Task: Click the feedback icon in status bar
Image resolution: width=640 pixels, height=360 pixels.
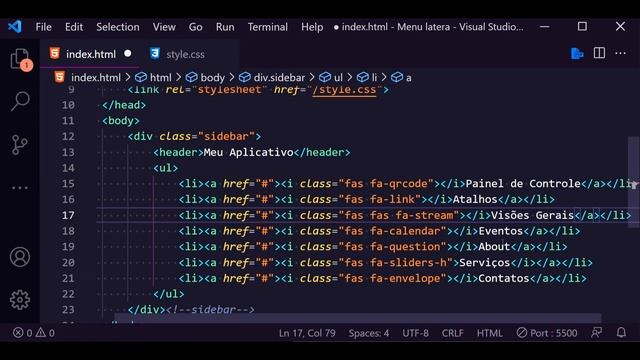Action: pyautogui.click(x=597, y=333)
